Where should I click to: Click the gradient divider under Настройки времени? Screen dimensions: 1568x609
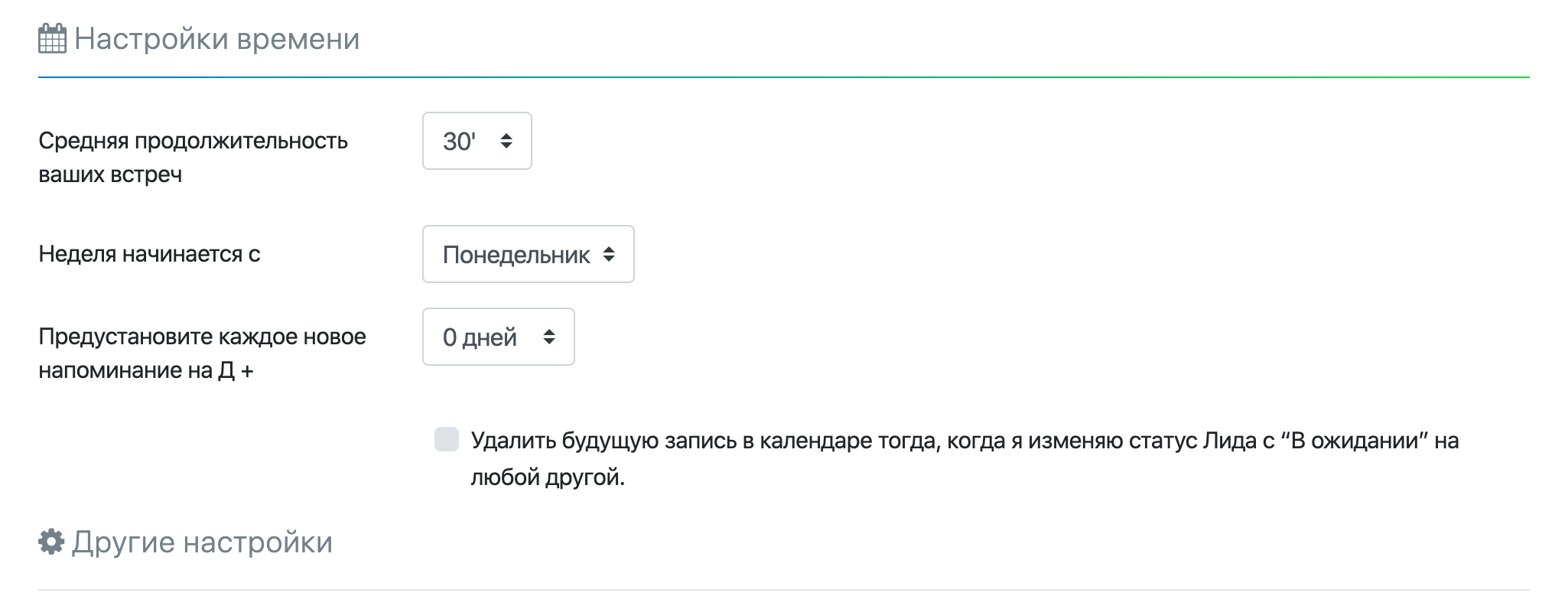(783, 77)
